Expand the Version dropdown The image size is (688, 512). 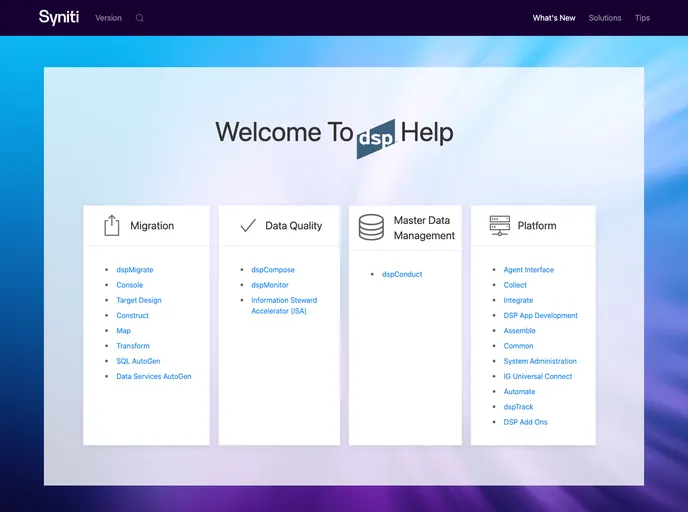pos(108,18)
